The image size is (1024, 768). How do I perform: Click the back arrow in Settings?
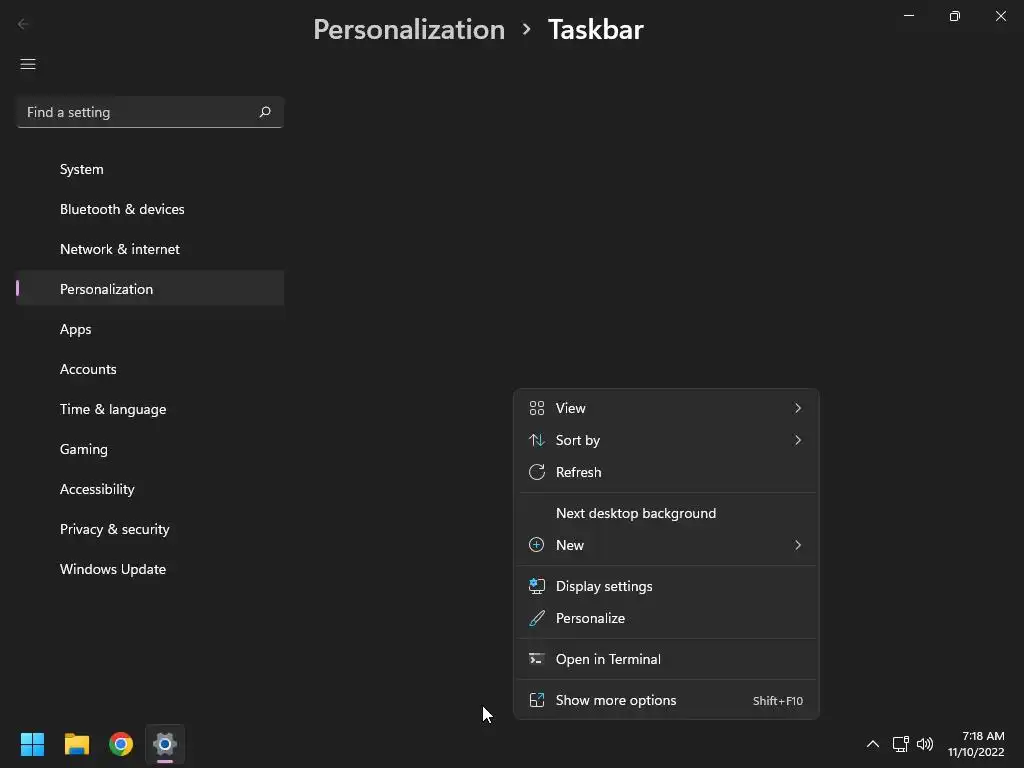coord(24,24)
